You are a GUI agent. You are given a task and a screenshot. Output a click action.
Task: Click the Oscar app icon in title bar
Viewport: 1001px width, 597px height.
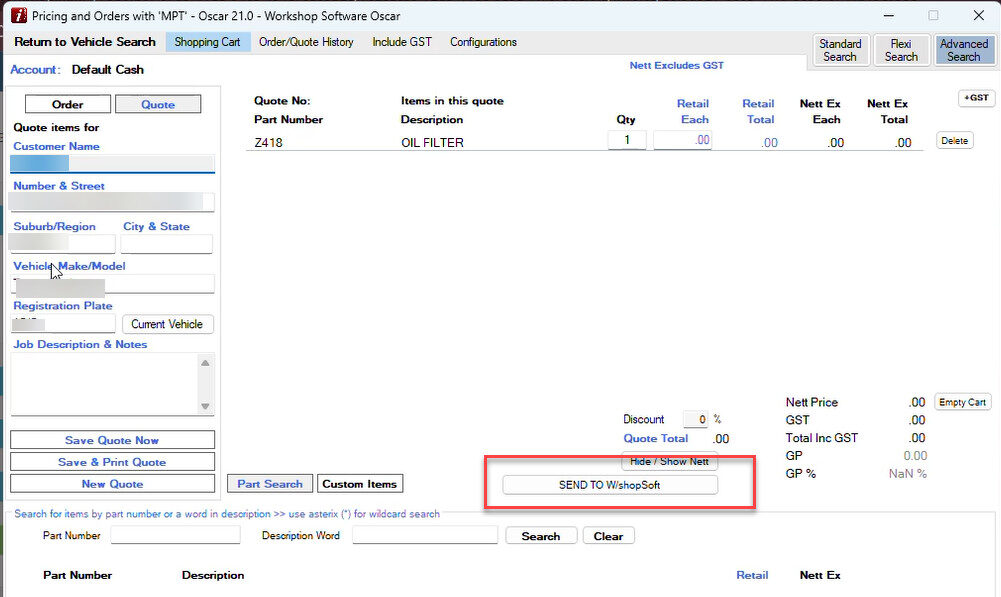point(19,15)
